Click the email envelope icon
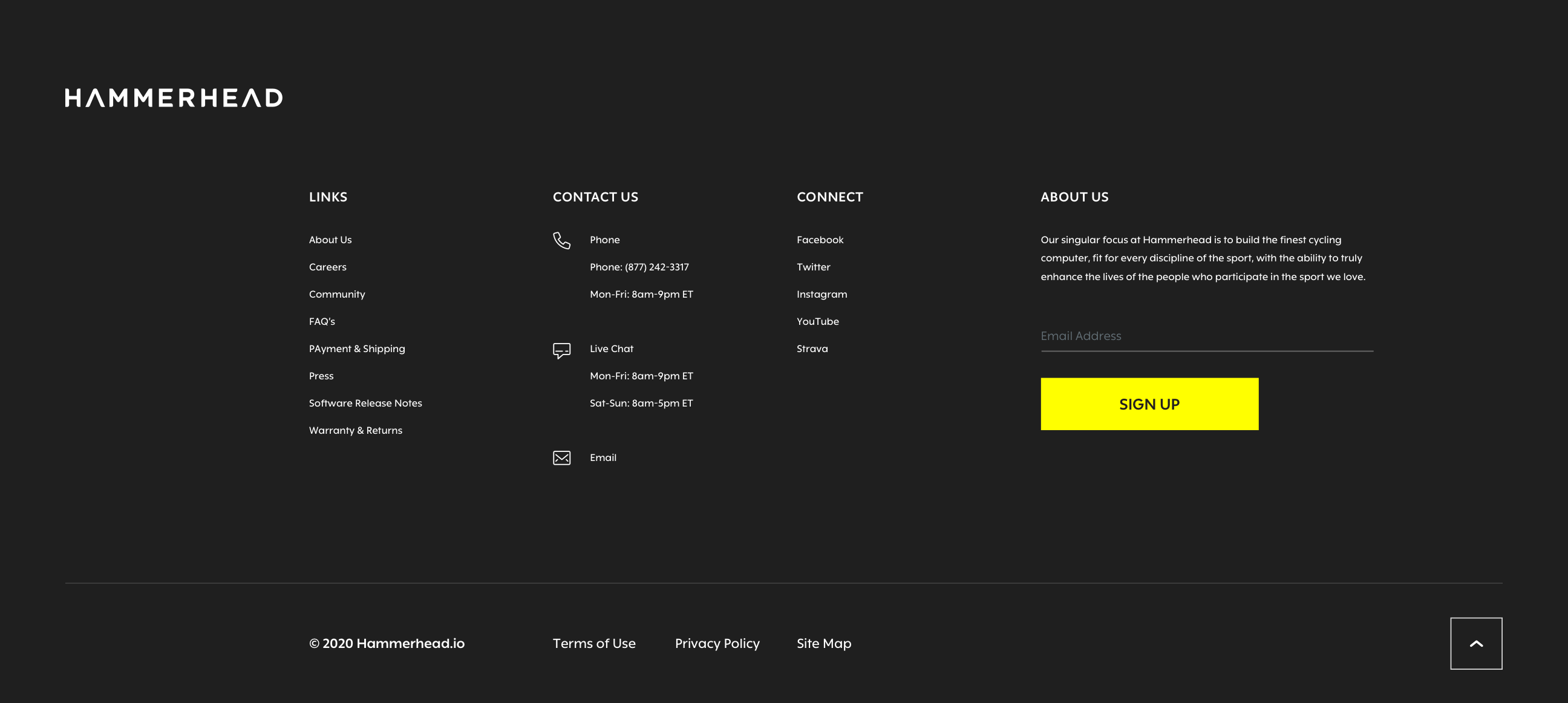The image size is (1568, 703). tap(562, 457)
